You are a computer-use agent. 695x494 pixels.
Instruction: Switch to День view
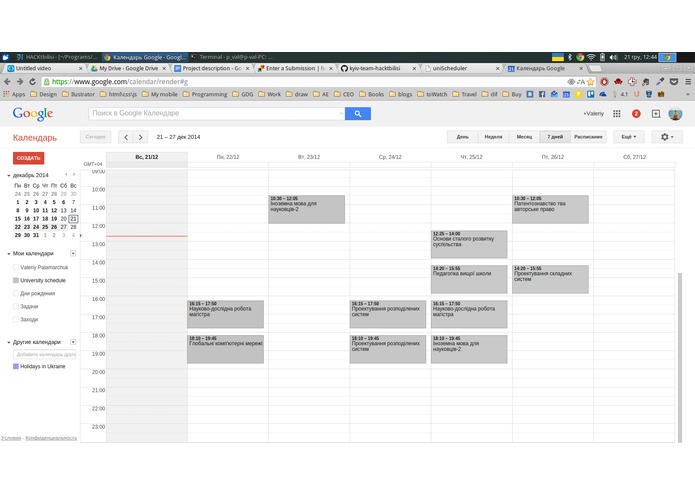pos(462,137)
